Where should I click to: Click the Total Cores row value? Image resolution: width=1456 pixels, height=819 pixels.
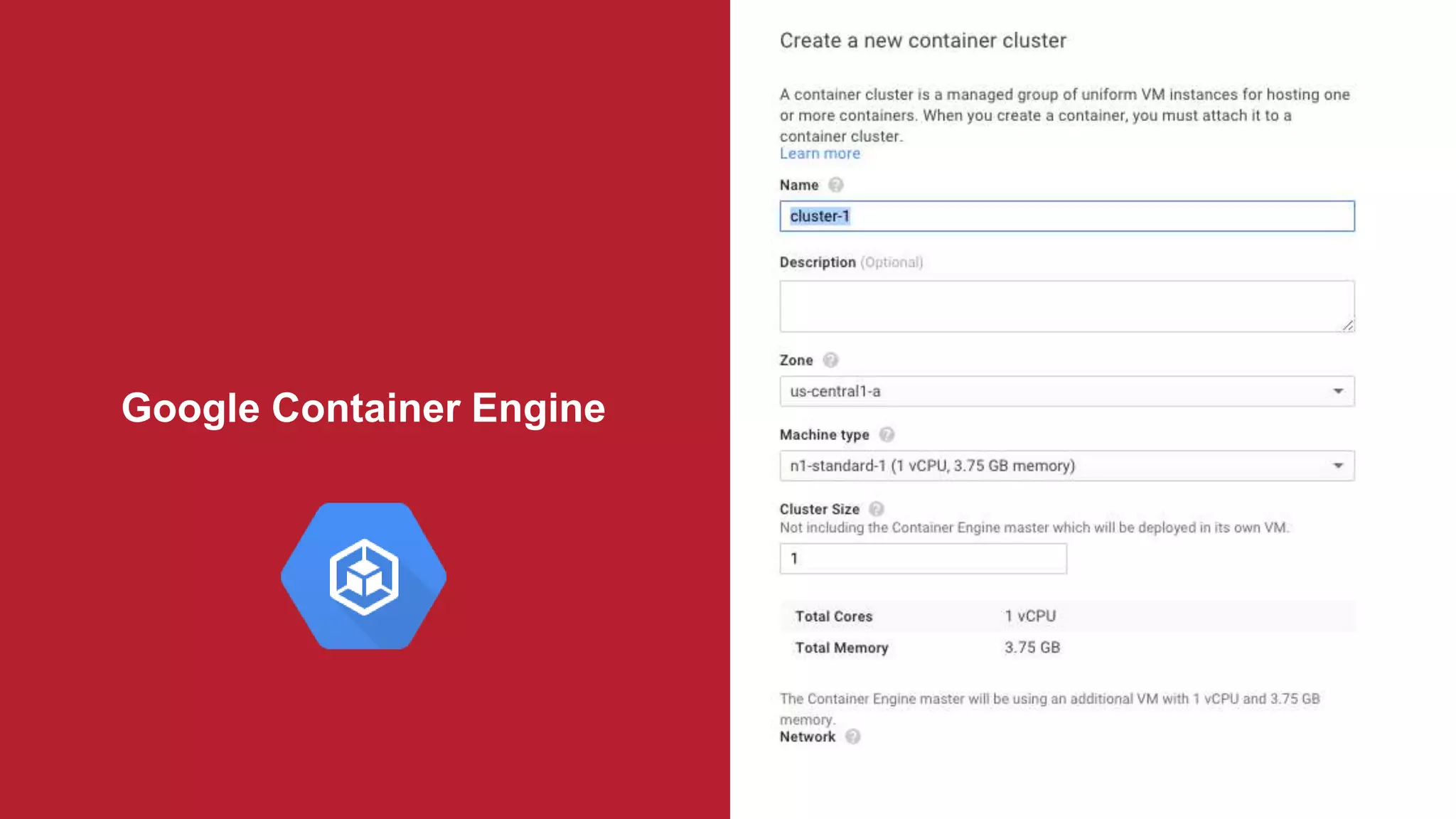click(x=1030, y=616)
